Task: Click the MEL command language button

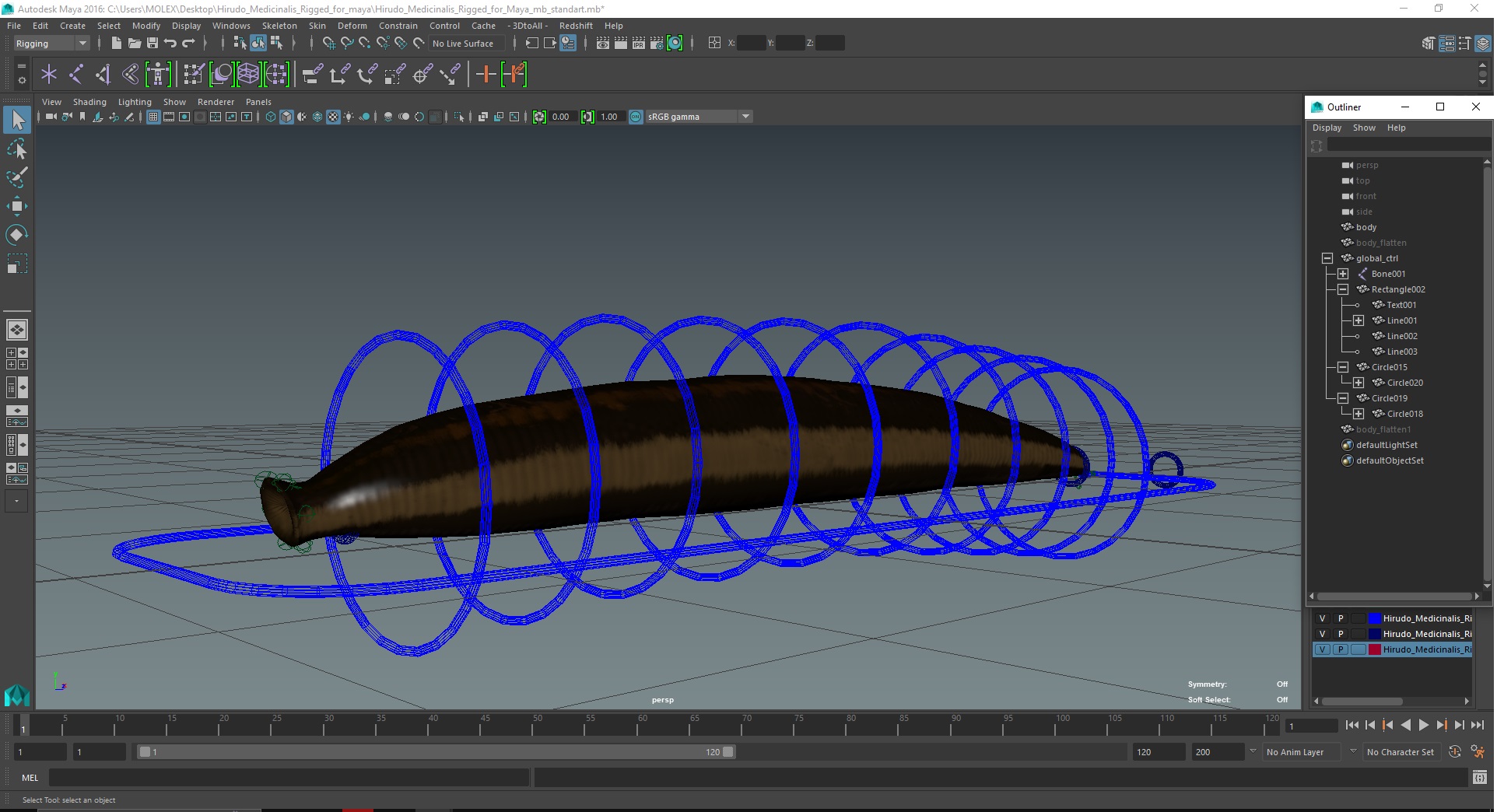Action: [x=30, y=778]
